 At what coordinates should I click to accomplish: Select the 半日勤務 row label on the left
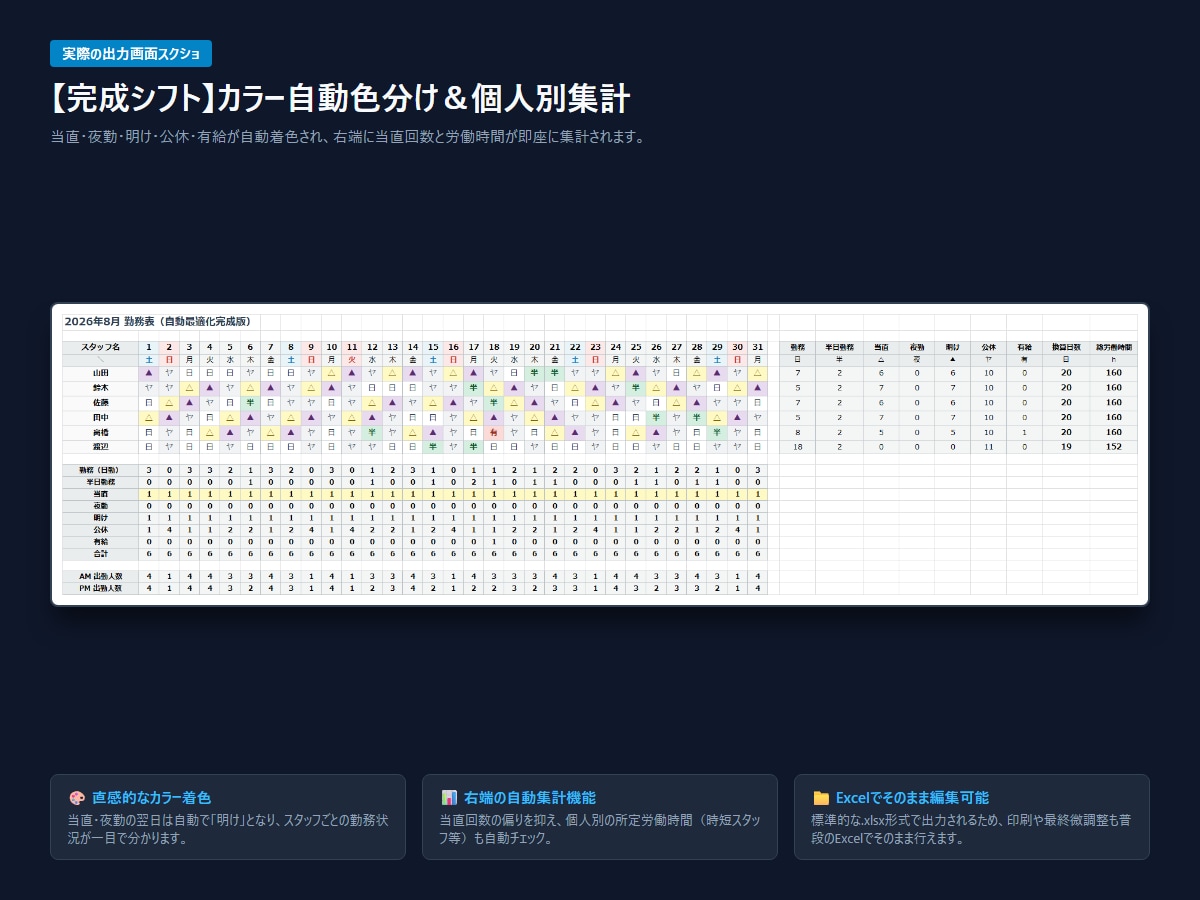[100, 482]
